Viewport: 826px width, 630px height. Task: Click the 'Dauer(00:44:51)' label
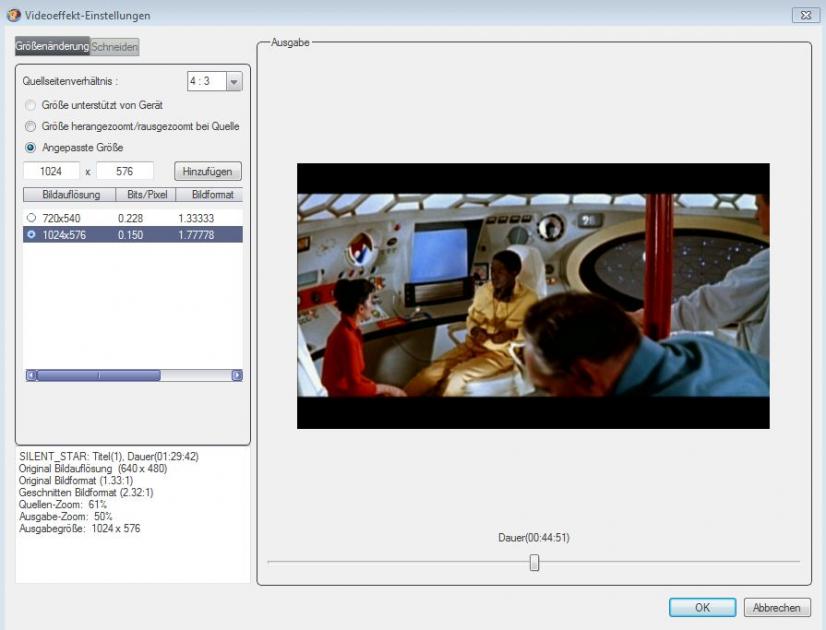534,537
